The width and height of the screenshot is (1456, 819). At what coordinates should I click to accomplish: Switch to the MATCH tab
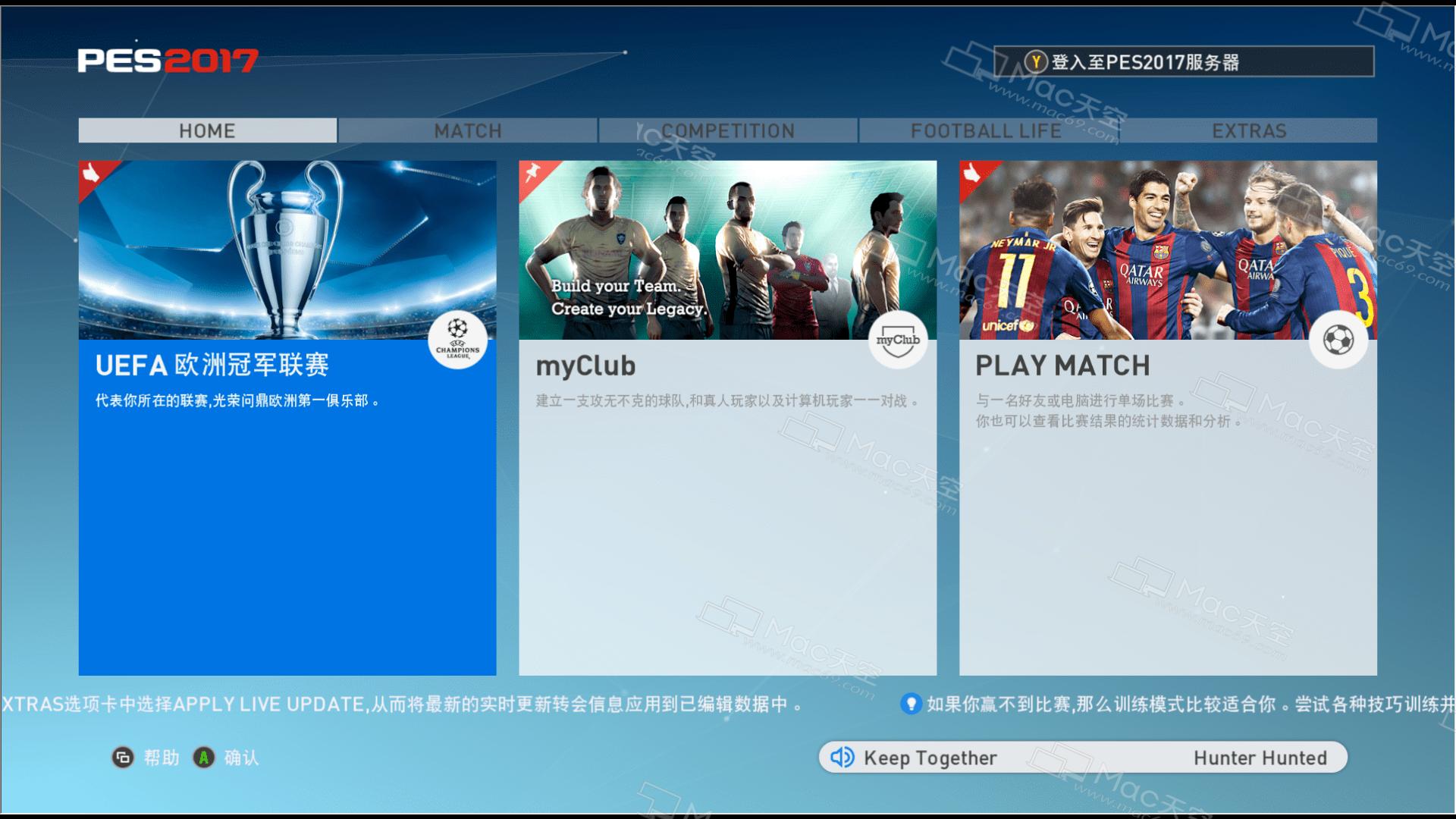coord(468,130)
